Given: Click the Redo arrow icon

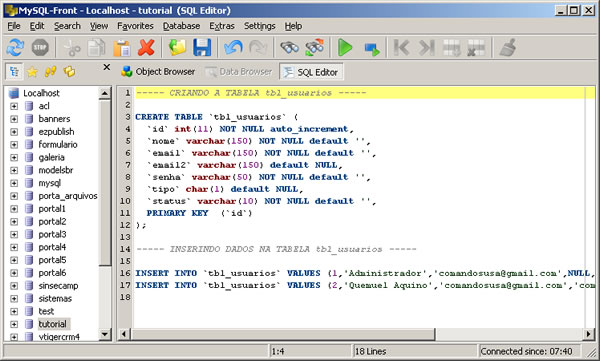Looking at the screenshot, I should click(258, 48).
